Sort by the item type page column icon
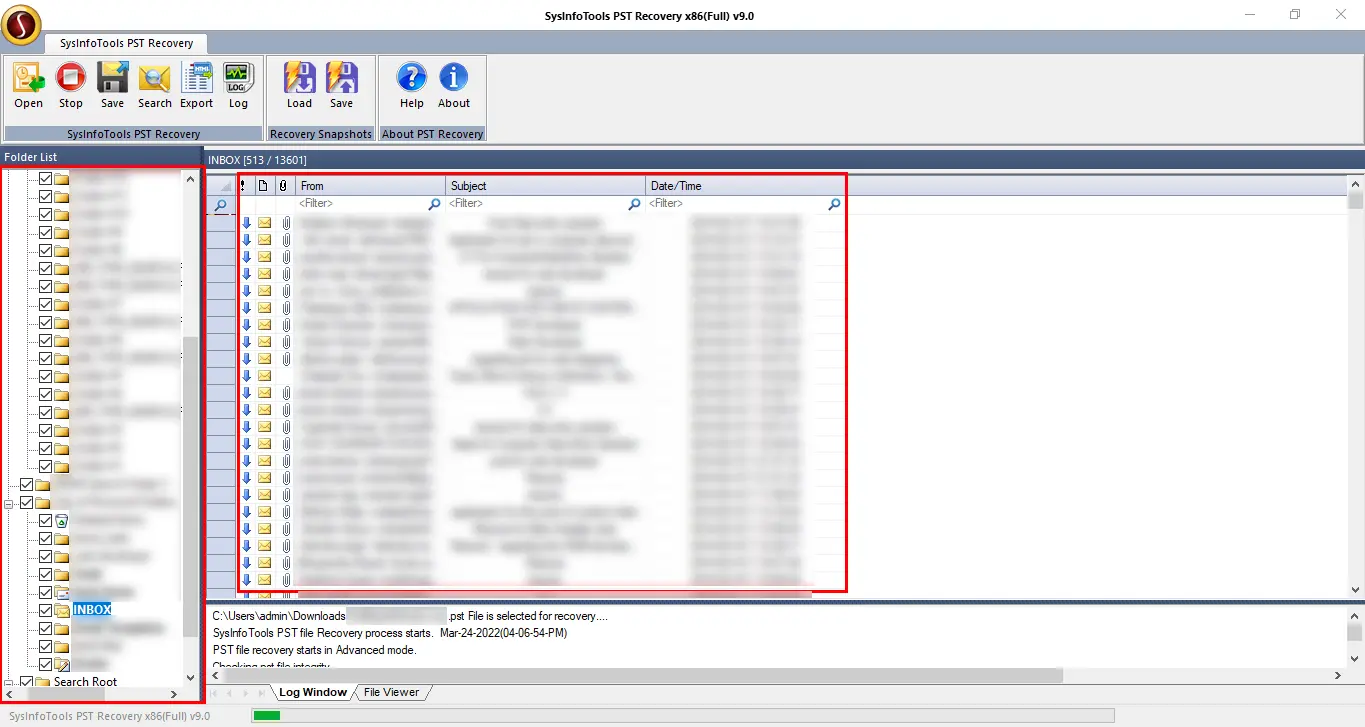The image size is (1365, 727). [x=263, y=186]
